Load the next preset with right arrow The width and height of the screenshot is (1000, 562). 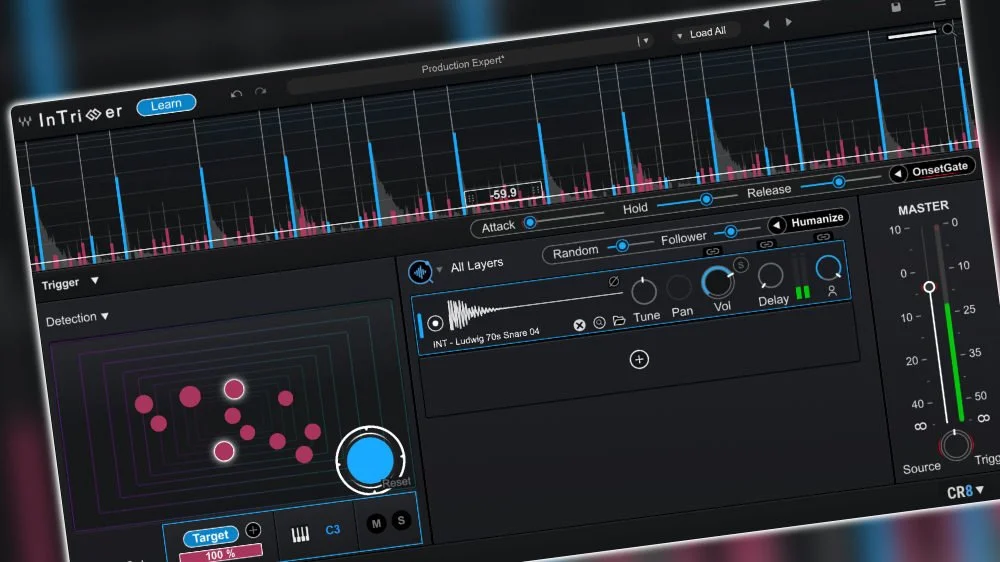tap(789, 22)
